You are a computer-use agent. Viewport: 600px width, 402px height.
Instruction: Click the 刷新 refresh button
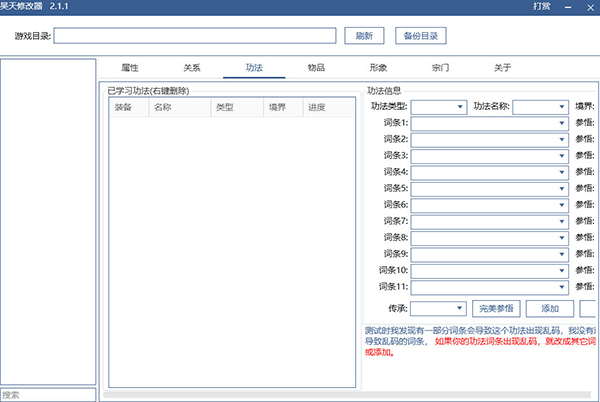tap(364, 36)
